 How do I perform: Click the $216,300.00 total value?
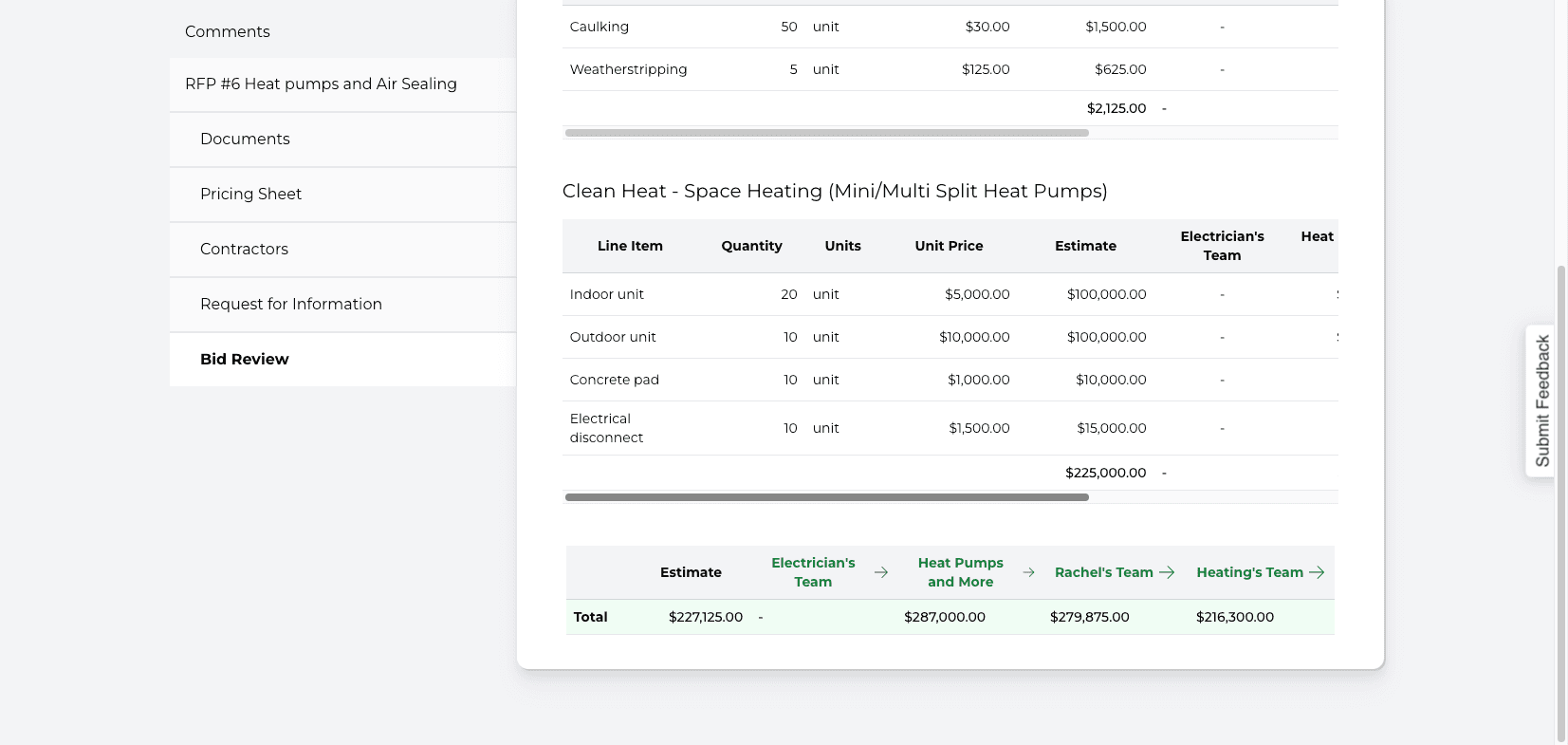(x=1234, y=617)
